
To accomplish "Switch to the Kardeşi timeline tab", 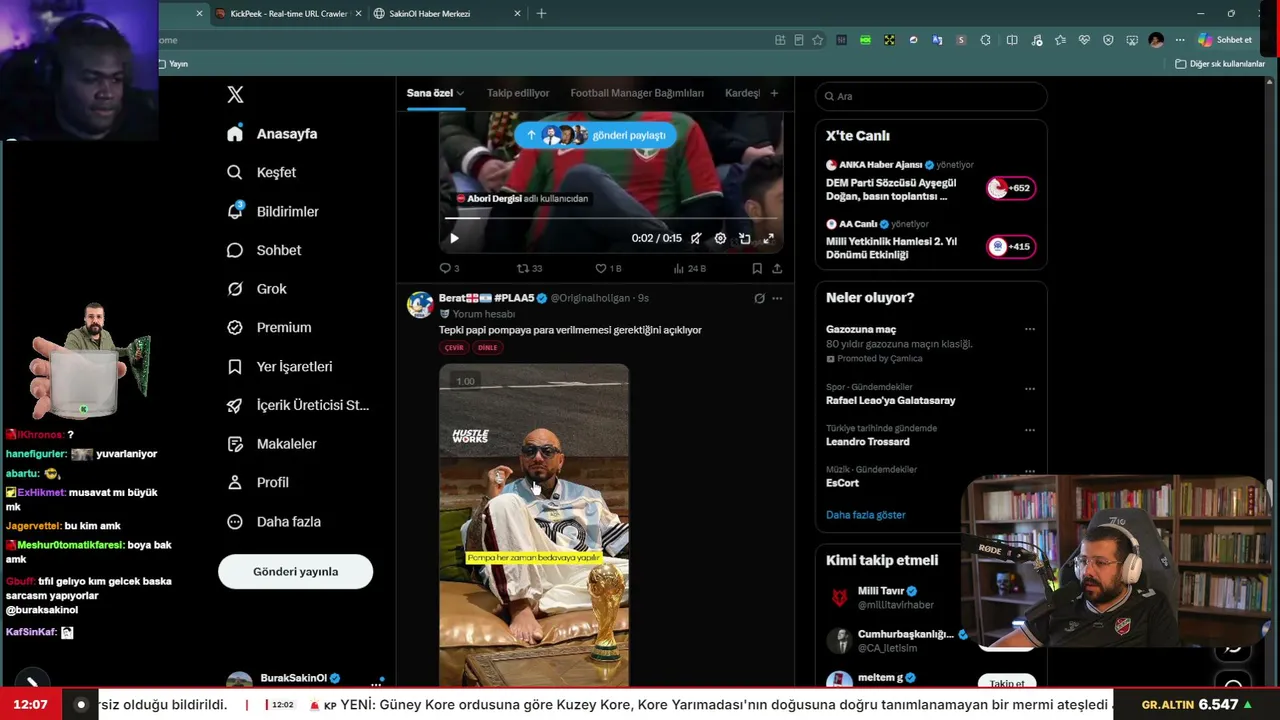I will click(x=742, y=93).
